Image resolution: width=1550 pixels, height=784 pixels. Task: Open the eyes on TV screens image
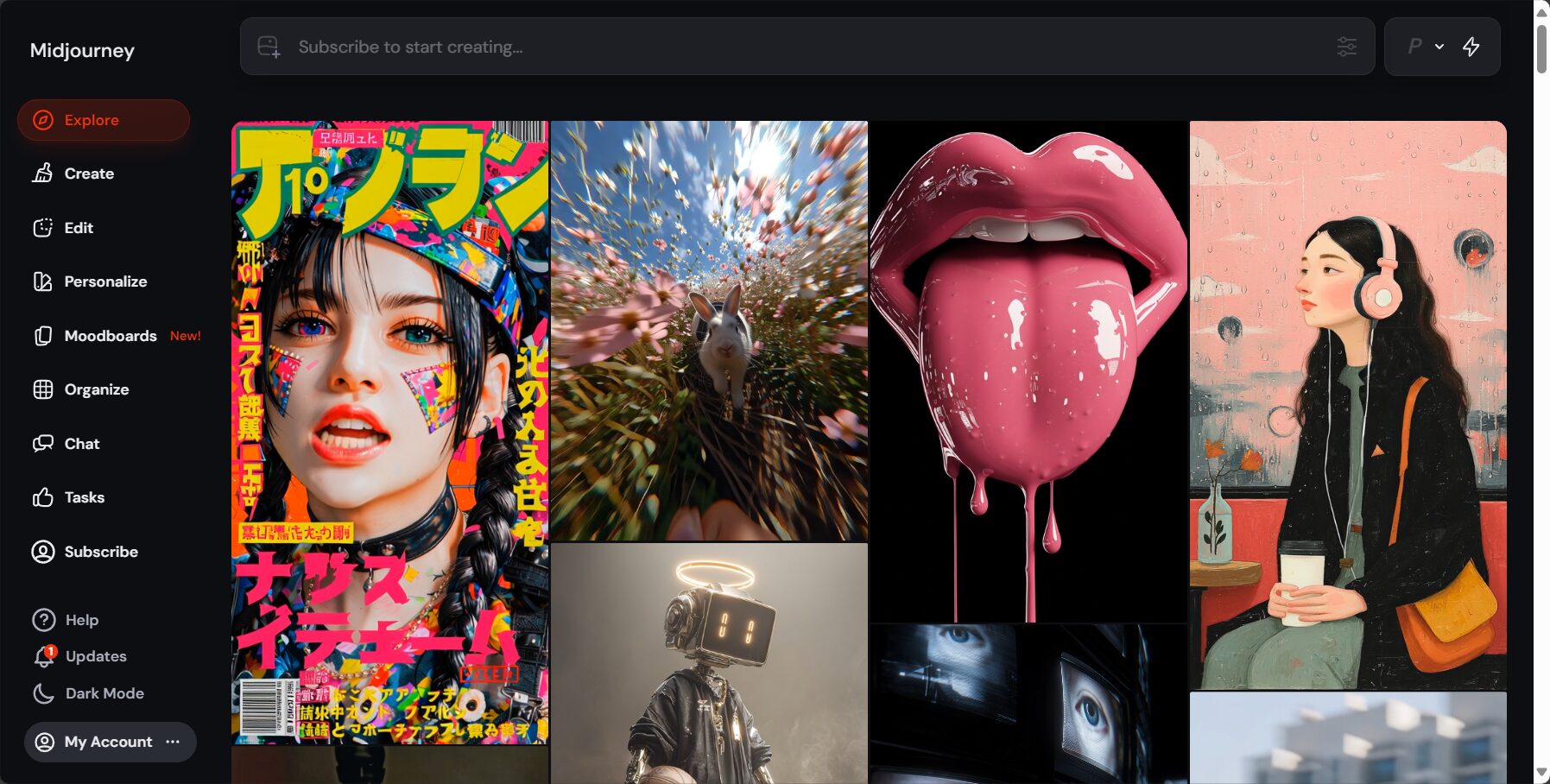pyautogui.click(x=1028, y=704)
